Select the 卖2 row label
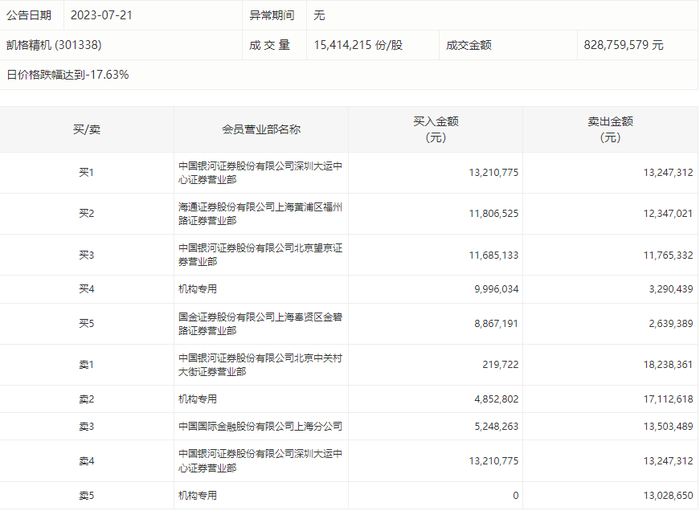The image size is (700, 511). coord(87,399)
